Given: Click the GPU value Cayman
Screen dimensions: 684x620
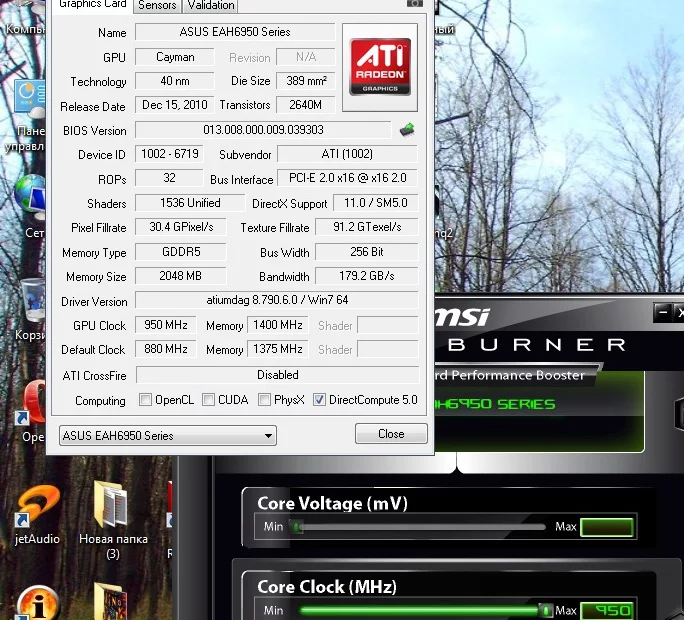Looking at the screenshot, I should tap(175, 57).
